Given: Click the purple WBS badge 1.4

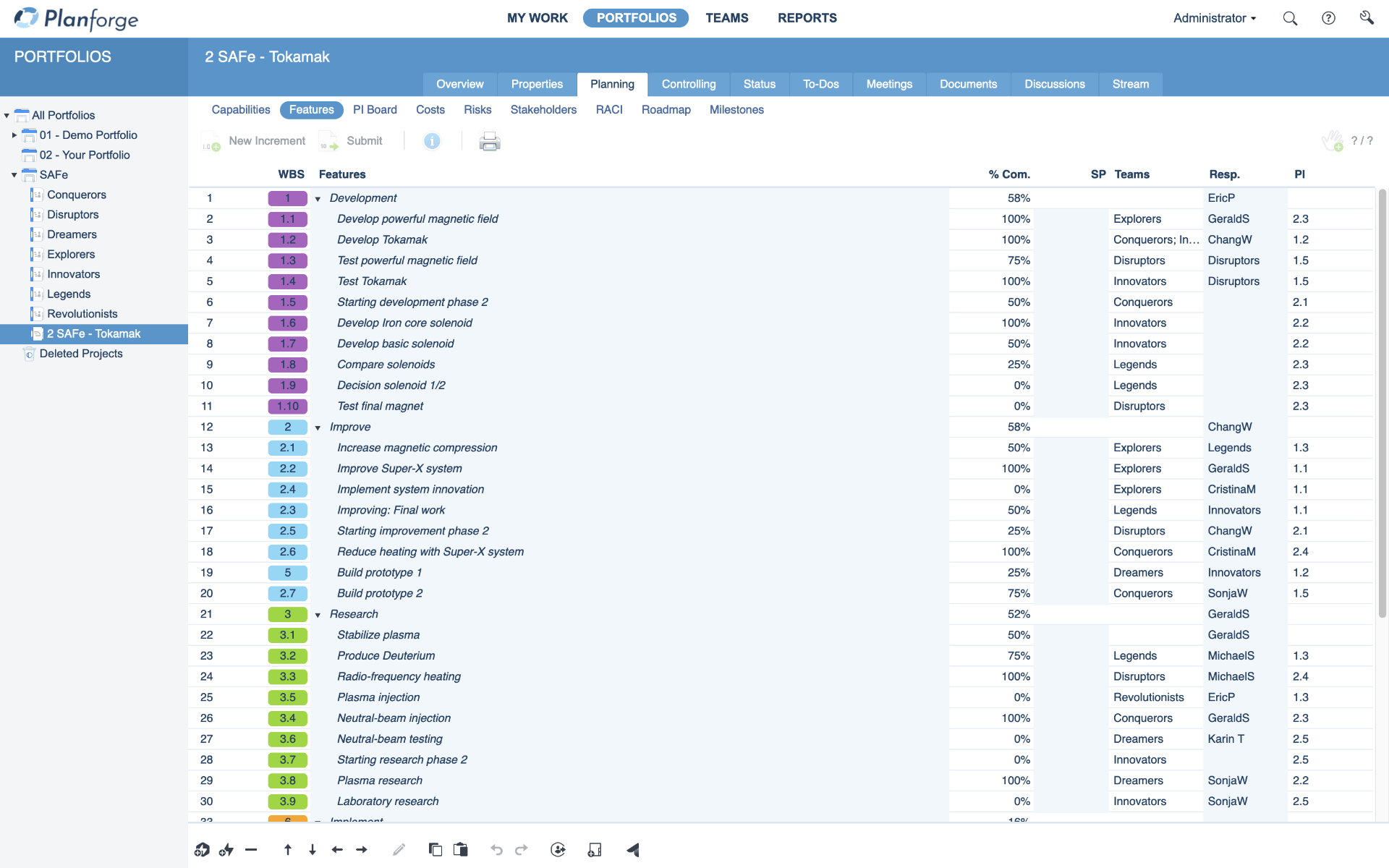Looking at the screenshot, I should (x=287, y=281).
